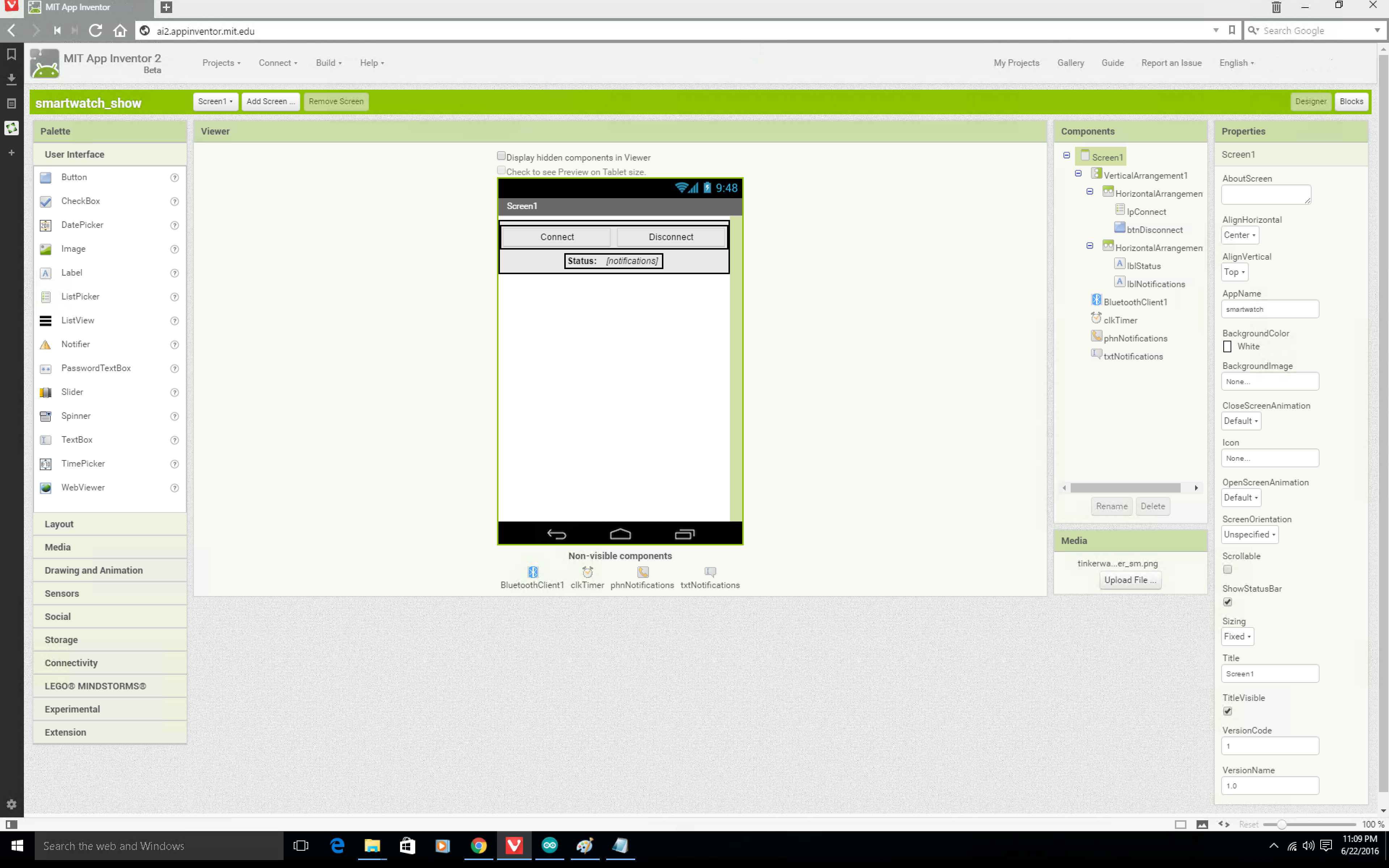Select the Label palette icon
1389x868 pixels.
(46, 273)
